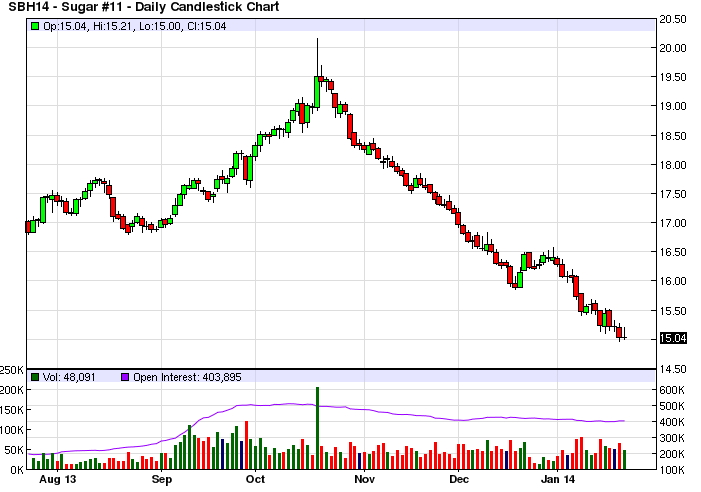
Task: Click the Sep date axis label
Action: pos(161,479)
